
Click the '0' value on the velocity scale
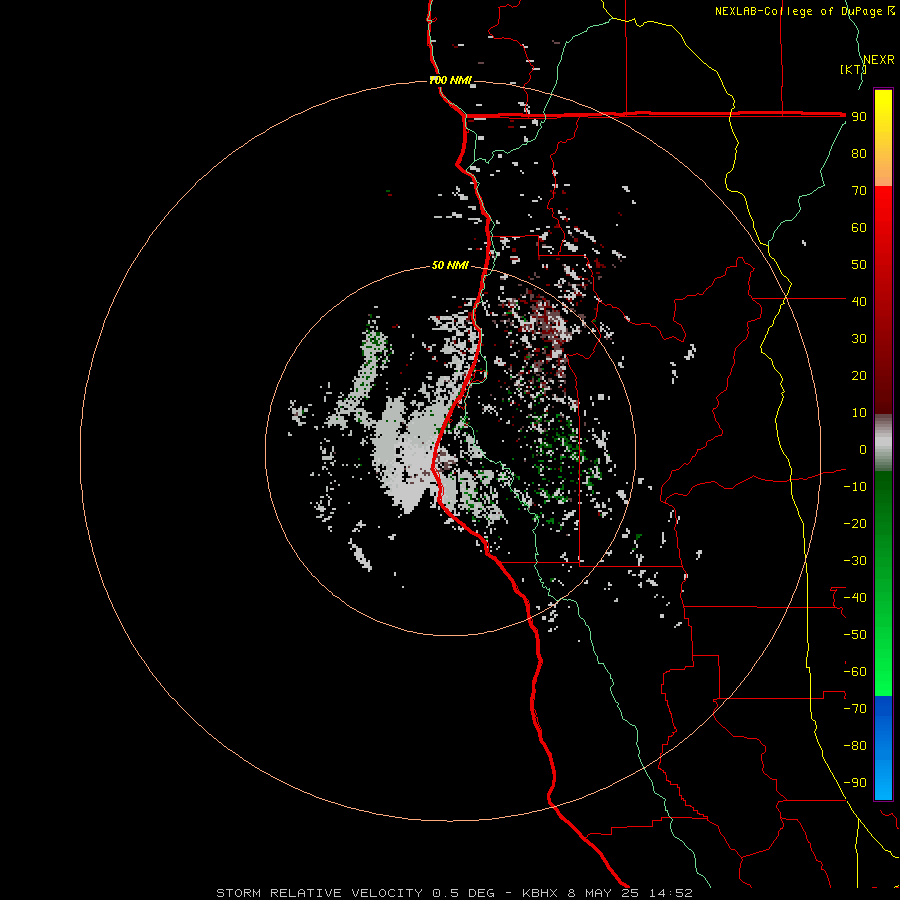(863, 450)
